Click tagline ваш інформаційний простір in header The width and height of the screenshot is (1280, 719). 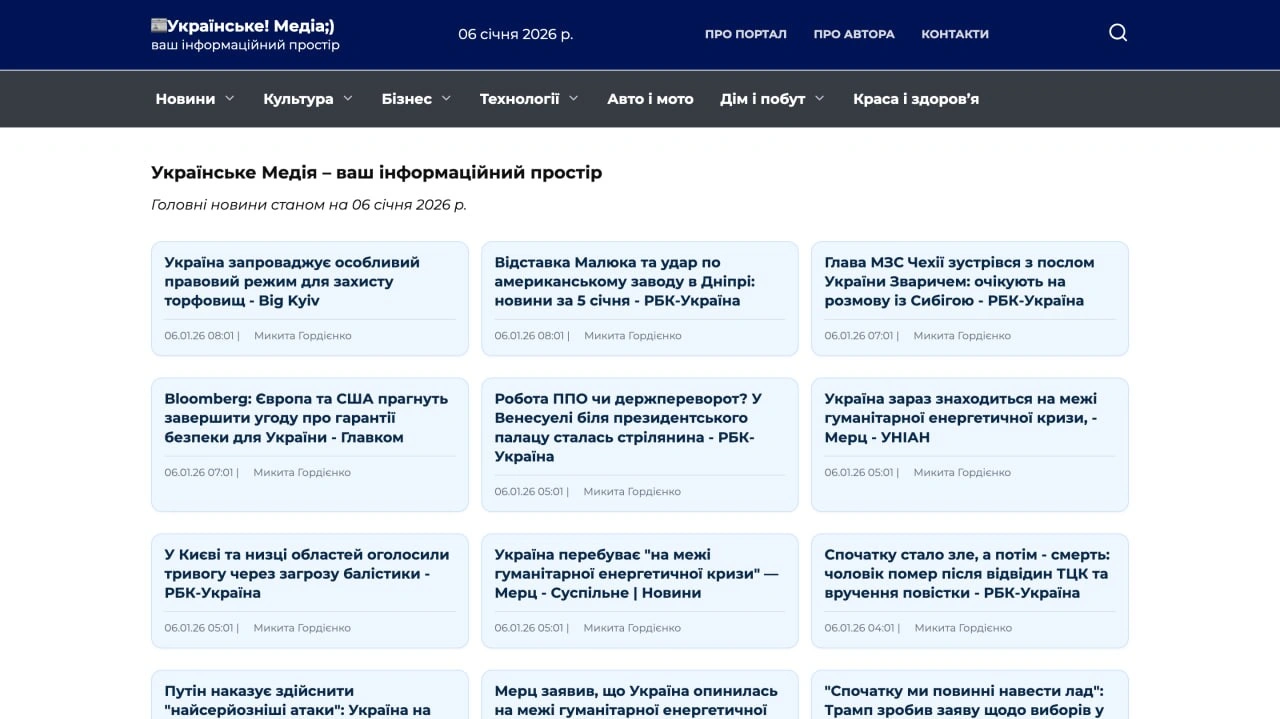pyautogui.click(x=245, y=45)
